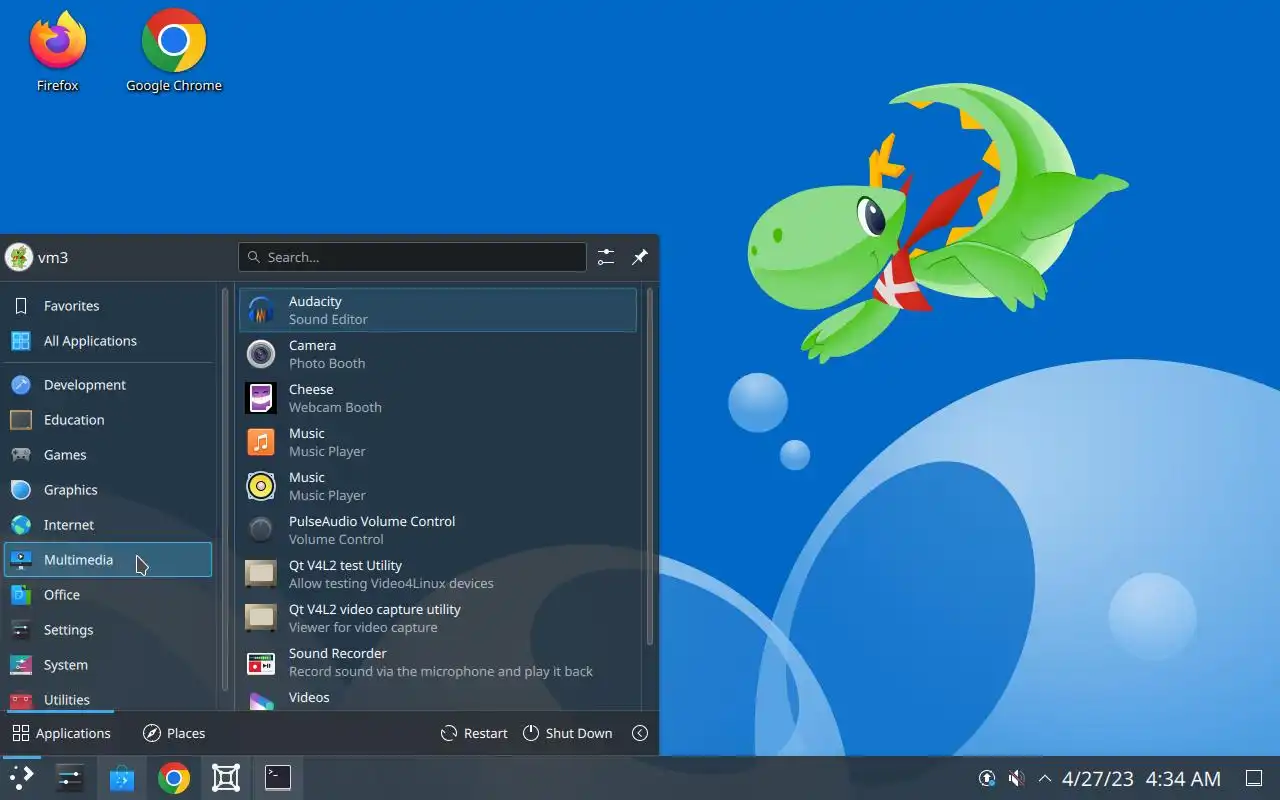Viewport: 1280px width, 800px height.
Task: Switch to the Places tab
Action: [174, 733]
